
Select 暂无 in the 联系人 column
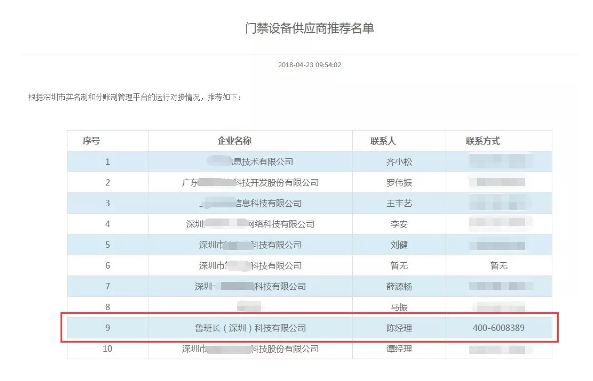399,266
